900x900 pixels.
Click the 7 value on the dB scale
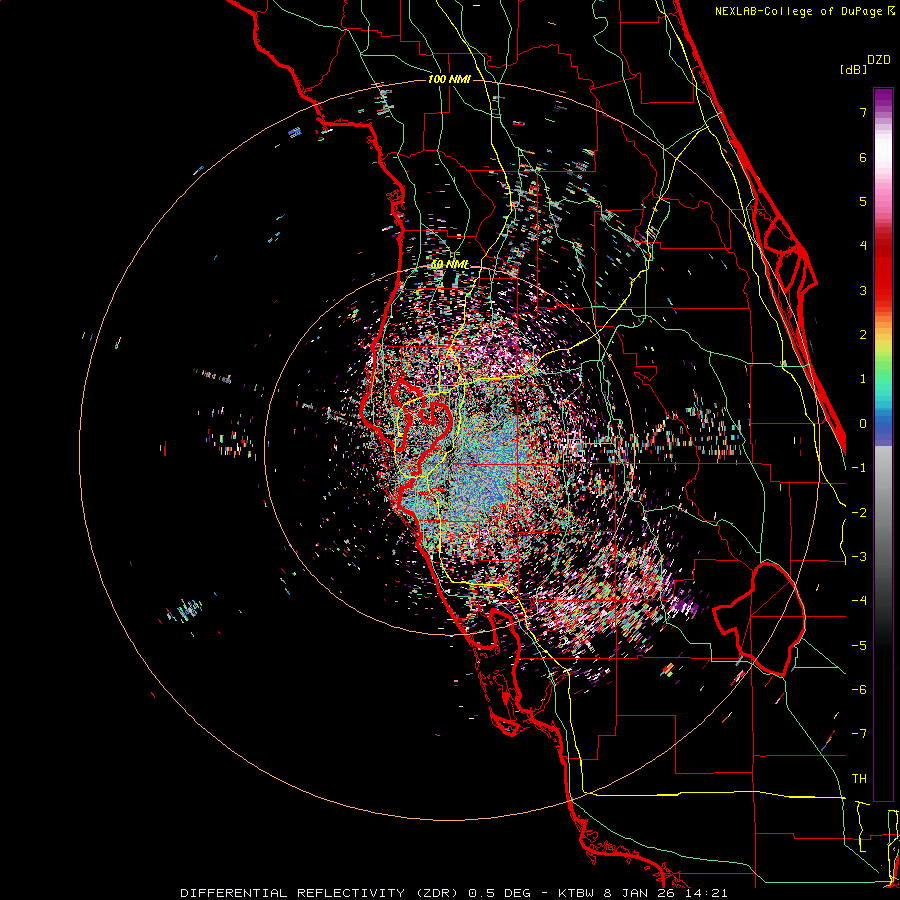point(863,112)
